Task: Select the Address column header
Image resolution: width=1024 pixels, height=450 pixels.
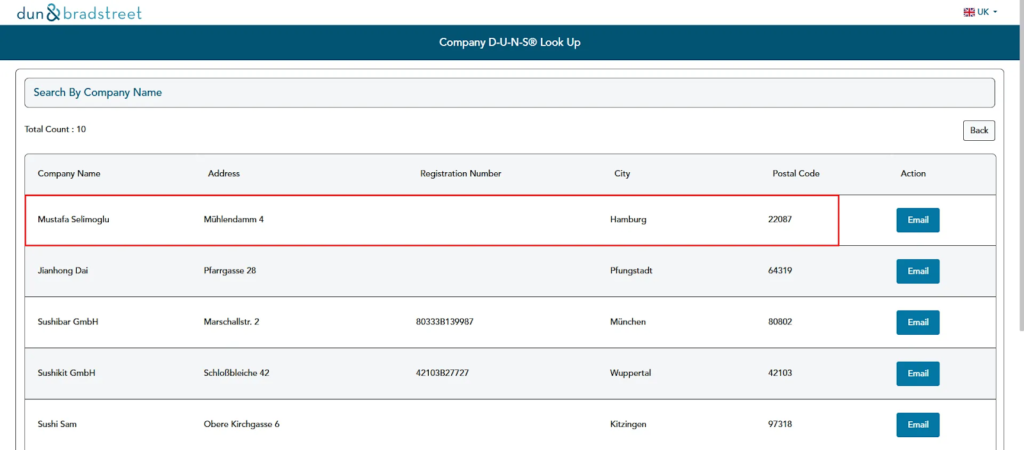Action: click(224, 174)
